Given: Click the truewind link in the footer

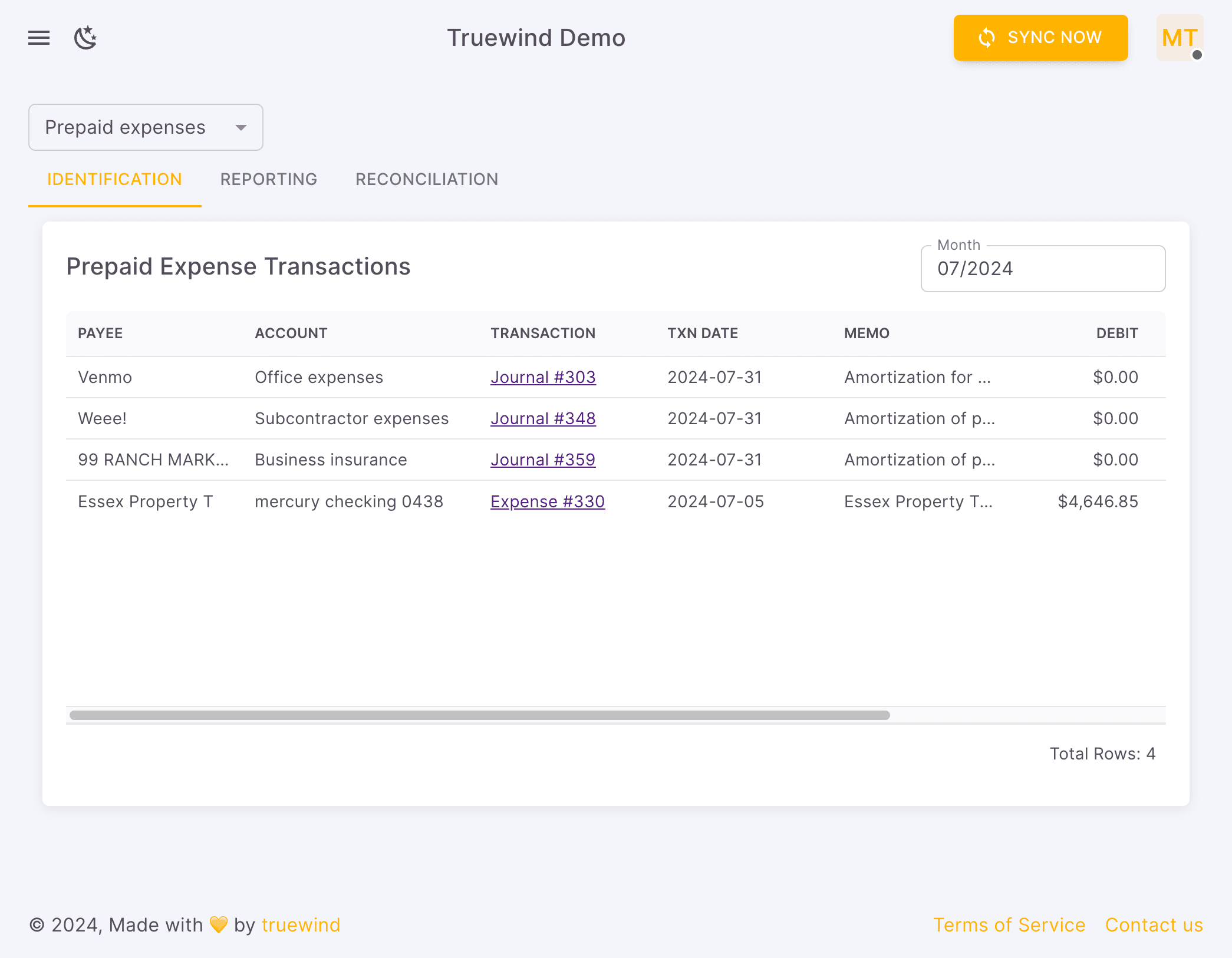Looking at the screenshot, I should click(301, 925).
